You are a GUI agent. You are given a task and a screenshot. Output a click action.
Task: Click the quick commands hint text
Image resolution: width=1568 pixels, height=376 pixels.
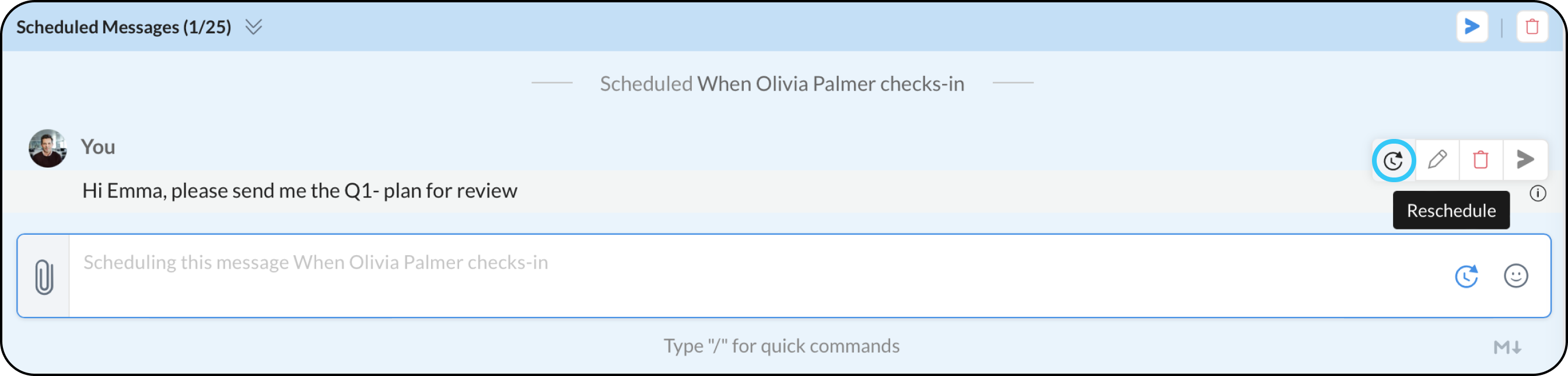point(781,346)
